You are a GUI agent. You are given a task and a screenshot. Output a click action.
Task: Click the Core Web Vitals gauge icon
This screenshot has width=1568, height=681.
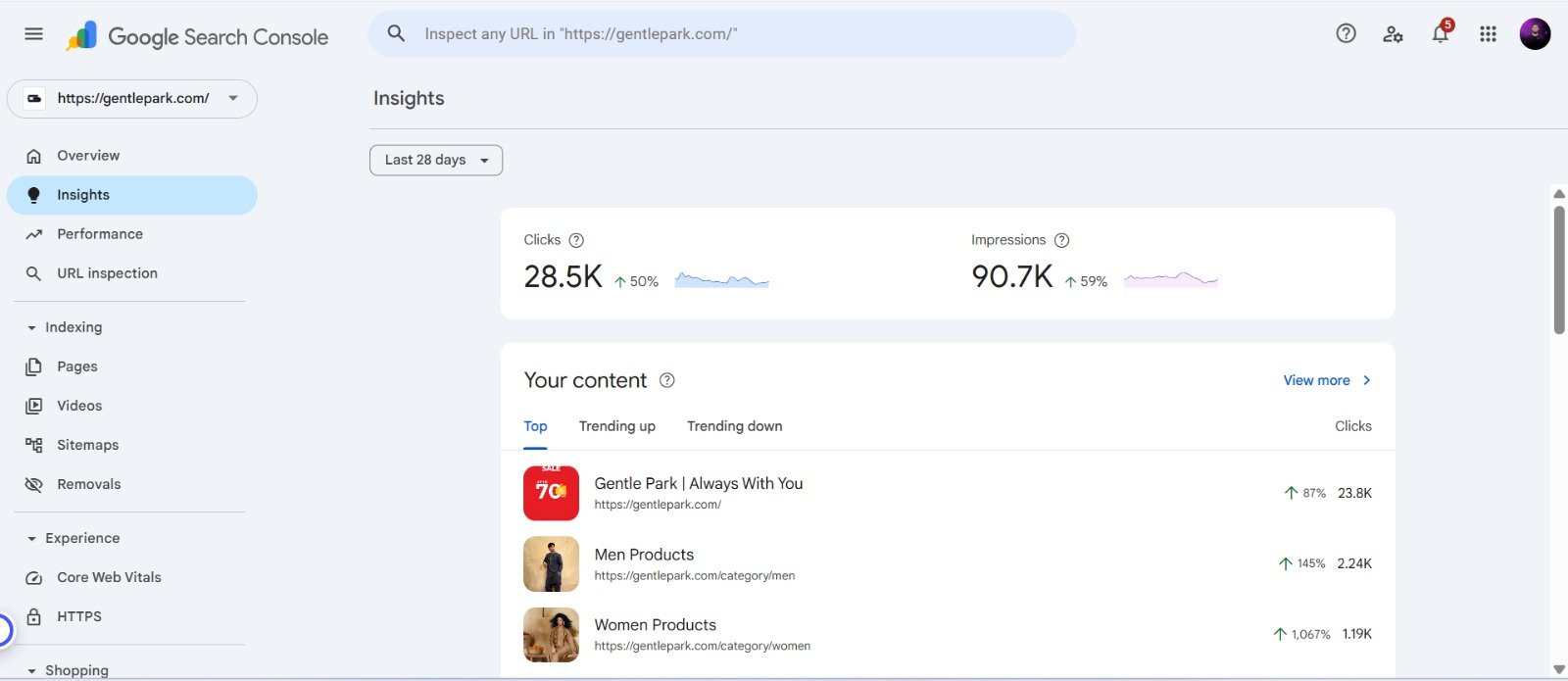click(33, 577)
